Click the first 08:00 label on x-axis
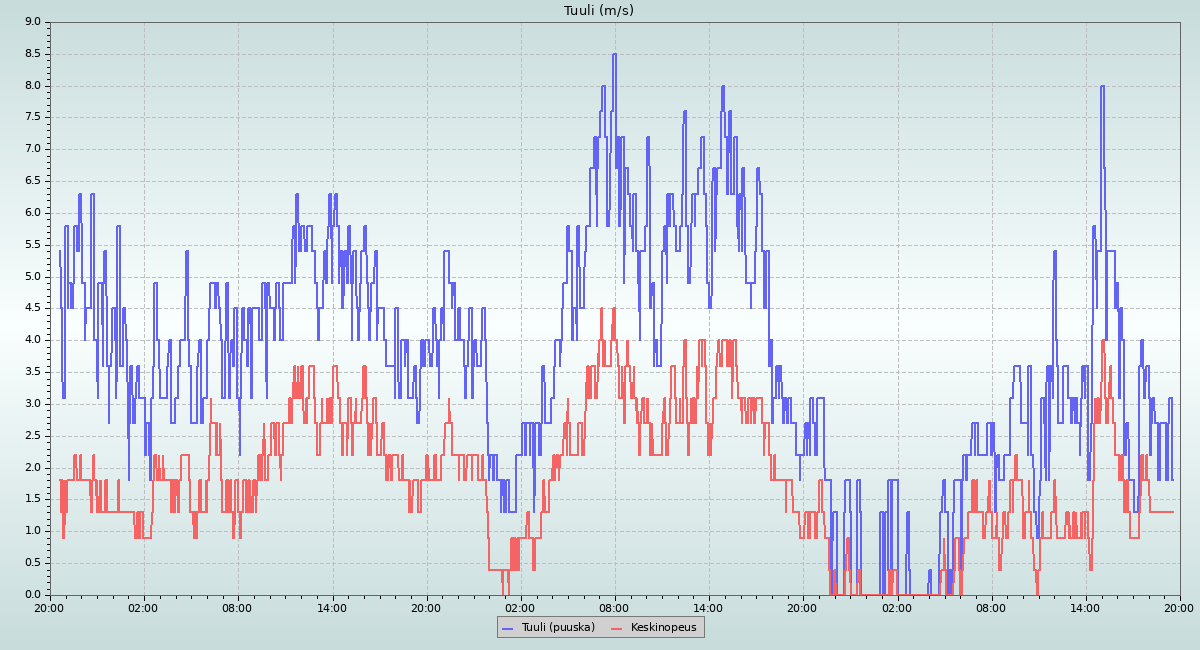 pyautogui.click(x=237, y=607)
